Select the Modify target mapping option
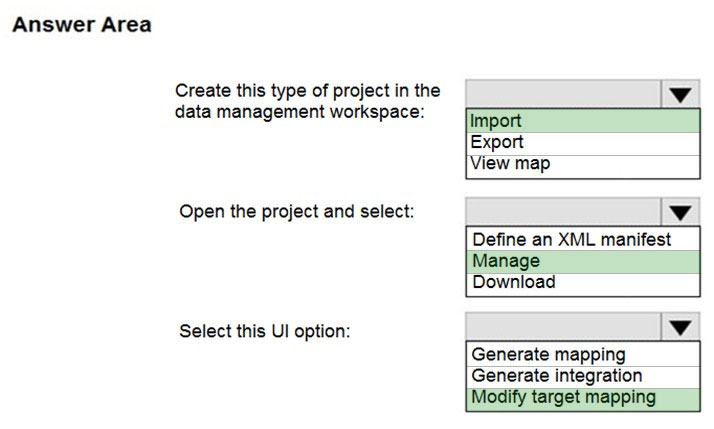The width and height of the screenshot is (714, 429). pos(583,399)
